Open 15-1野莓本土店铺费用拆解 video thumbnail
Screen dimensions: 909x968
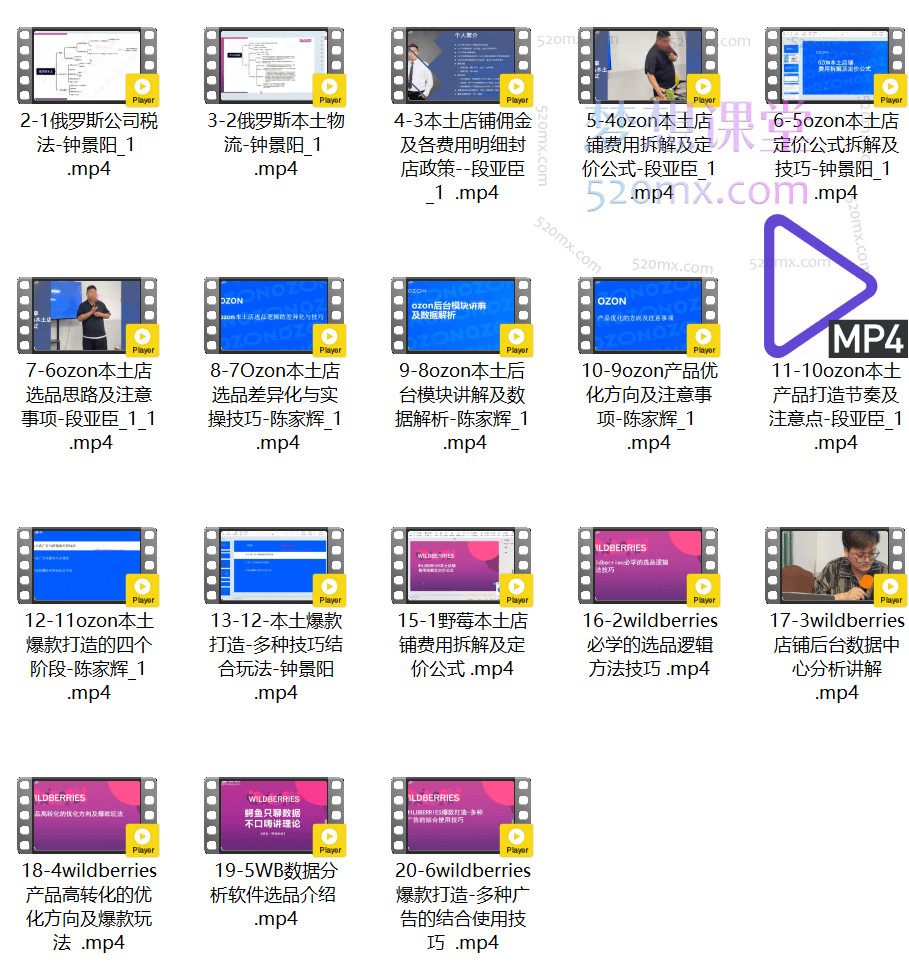[x=462, y=565]
